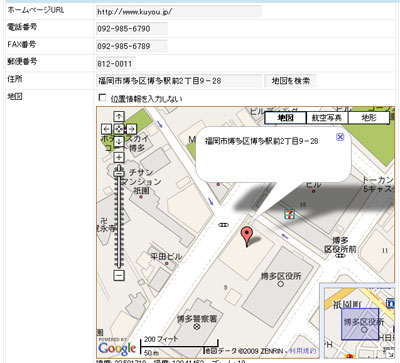Select the 地図 map type tab
The width and height of the screenshot is (400, 363).
click(285, 118)
